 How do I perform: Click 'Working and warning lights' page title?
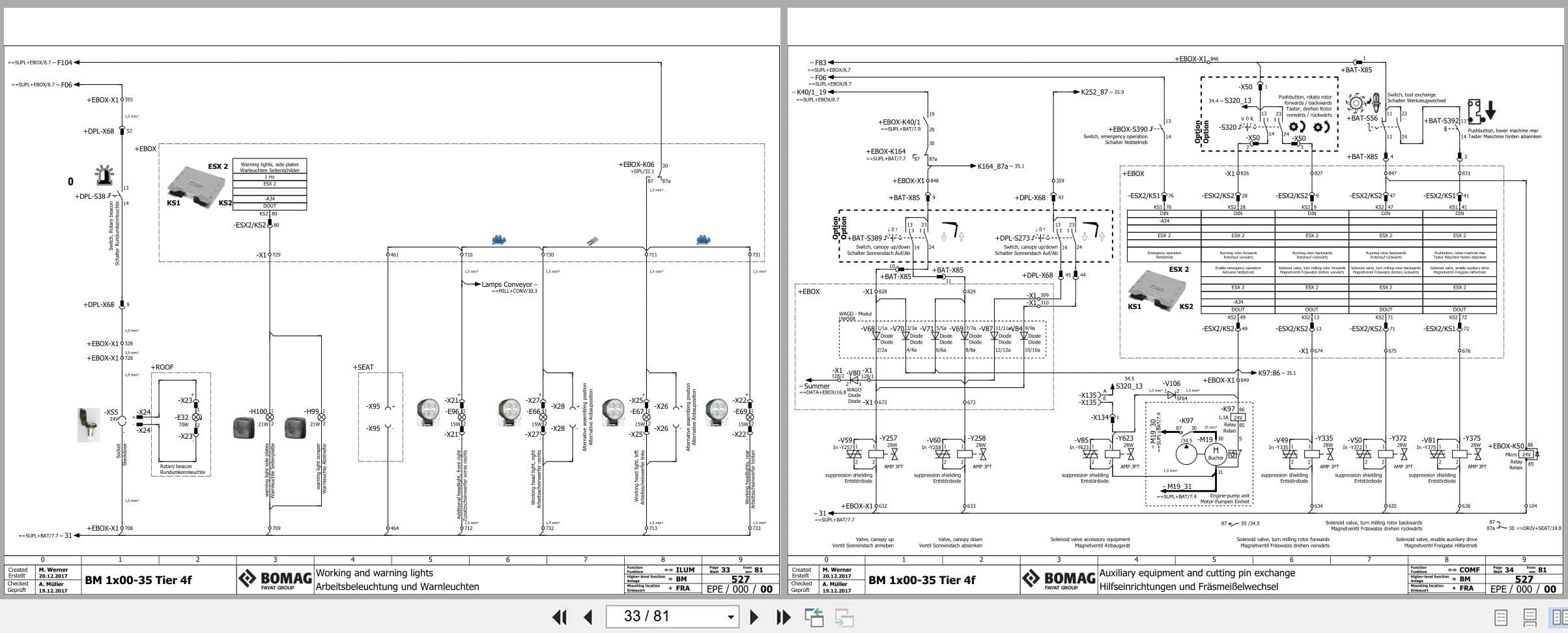click(x=375, y=573)
